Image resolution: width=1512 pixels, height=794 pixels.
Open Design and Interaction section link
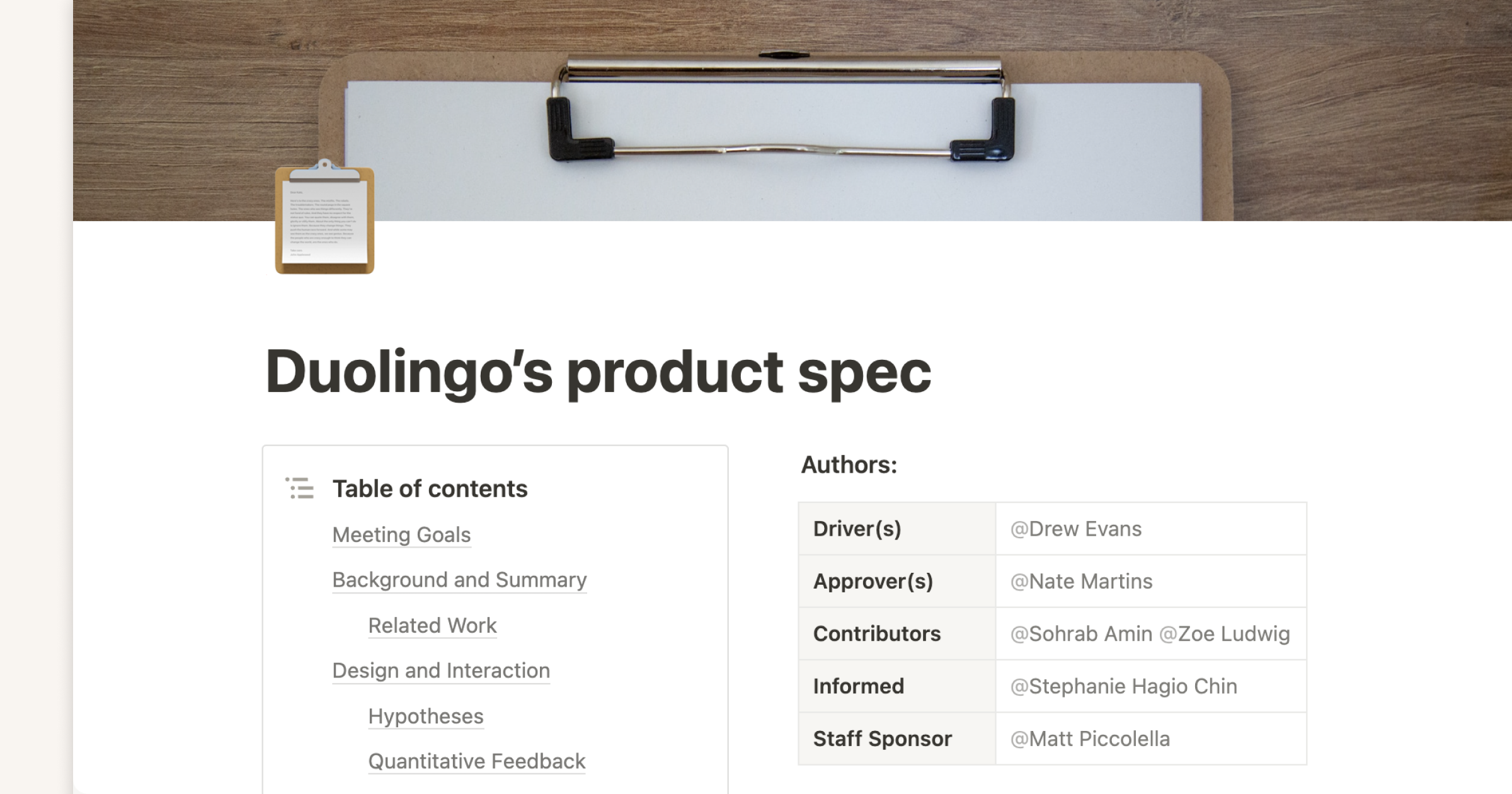click(441, 670)
